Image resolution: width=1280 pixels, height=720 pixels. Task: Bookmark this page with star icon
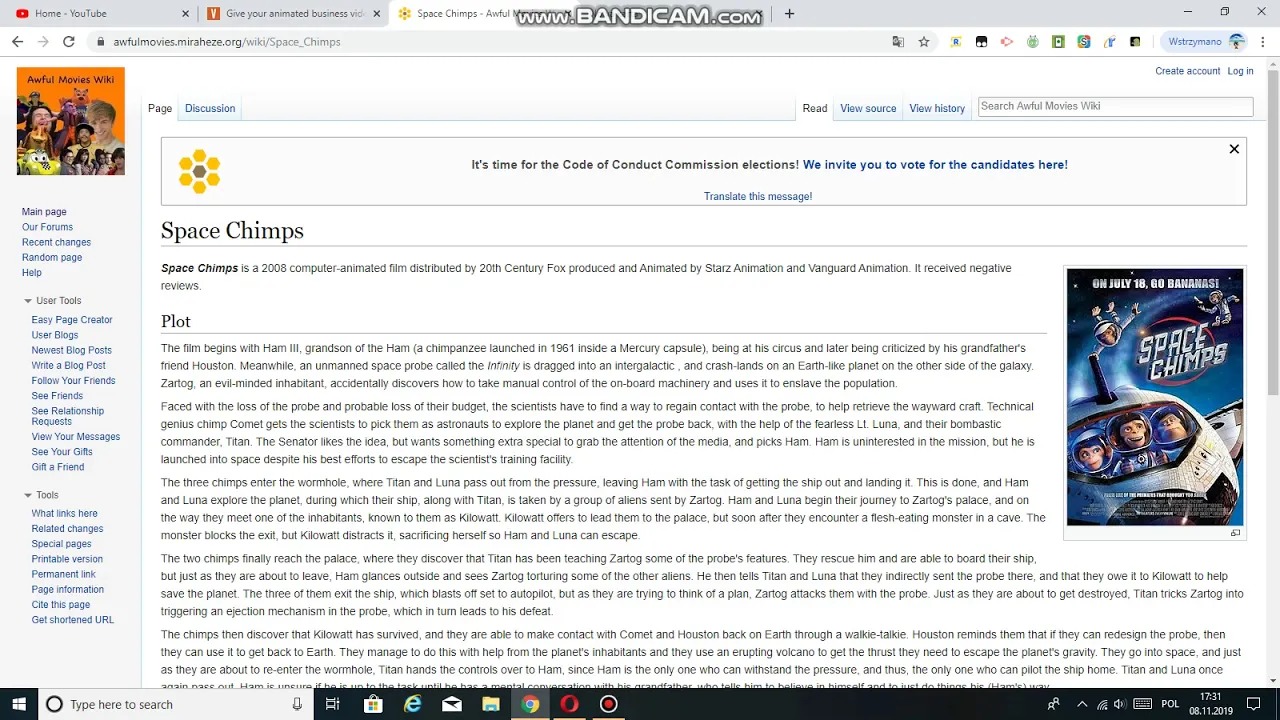[x=924, y=42]
